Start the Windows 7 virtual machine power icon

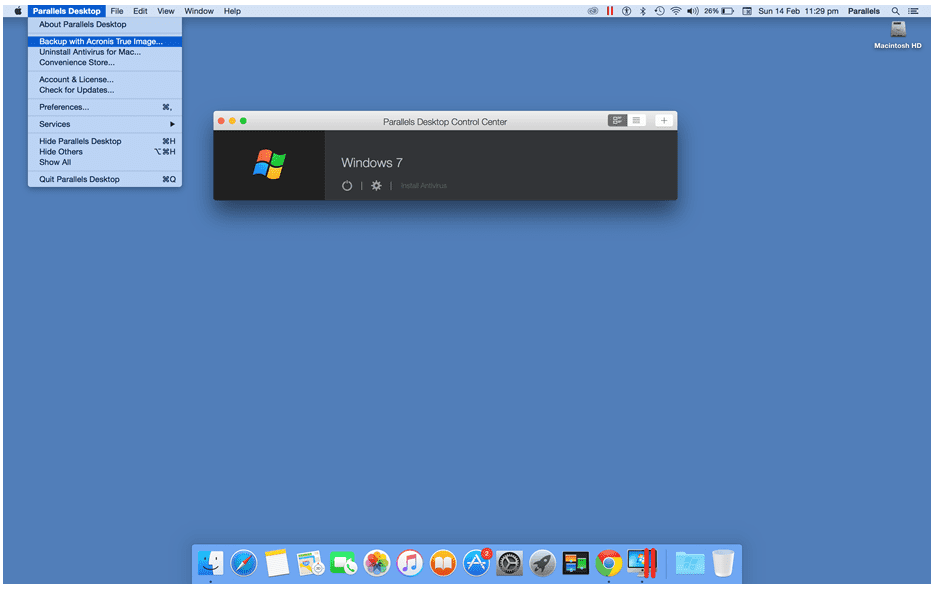point(347,186)
